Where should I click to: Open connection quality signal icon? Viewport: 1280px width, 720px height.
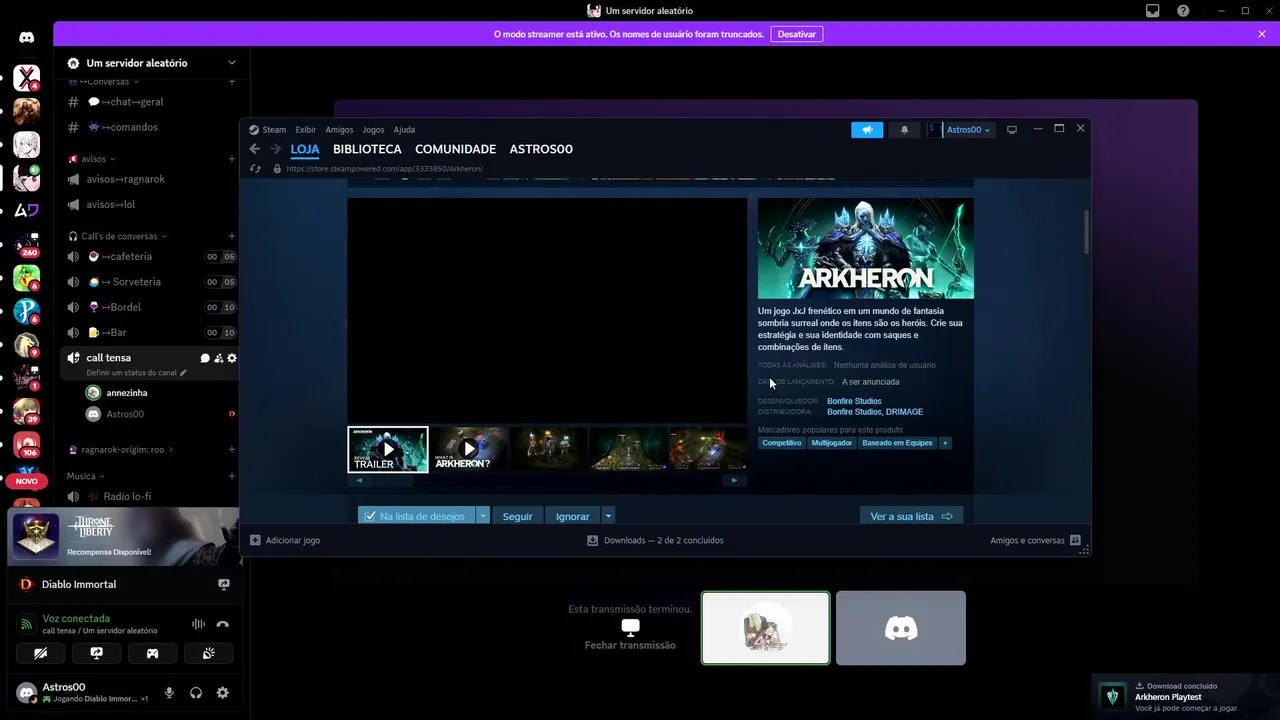tap(27, 624)
